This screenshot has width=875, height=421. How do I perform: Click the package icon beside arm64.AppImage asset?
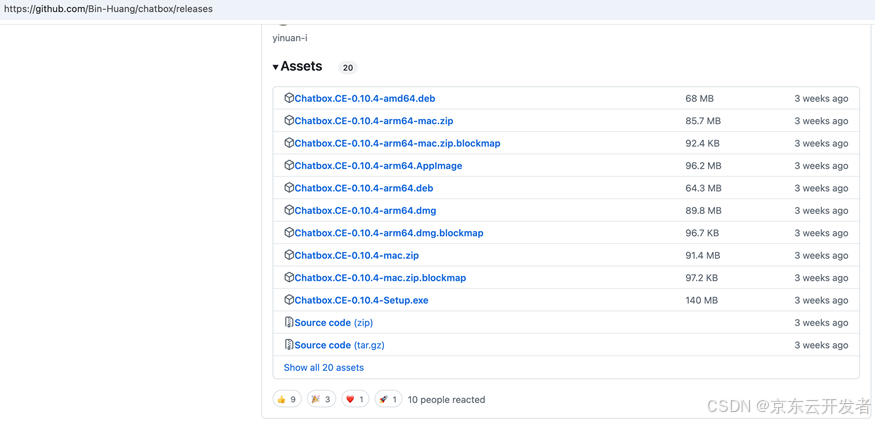tap(289, 165)
